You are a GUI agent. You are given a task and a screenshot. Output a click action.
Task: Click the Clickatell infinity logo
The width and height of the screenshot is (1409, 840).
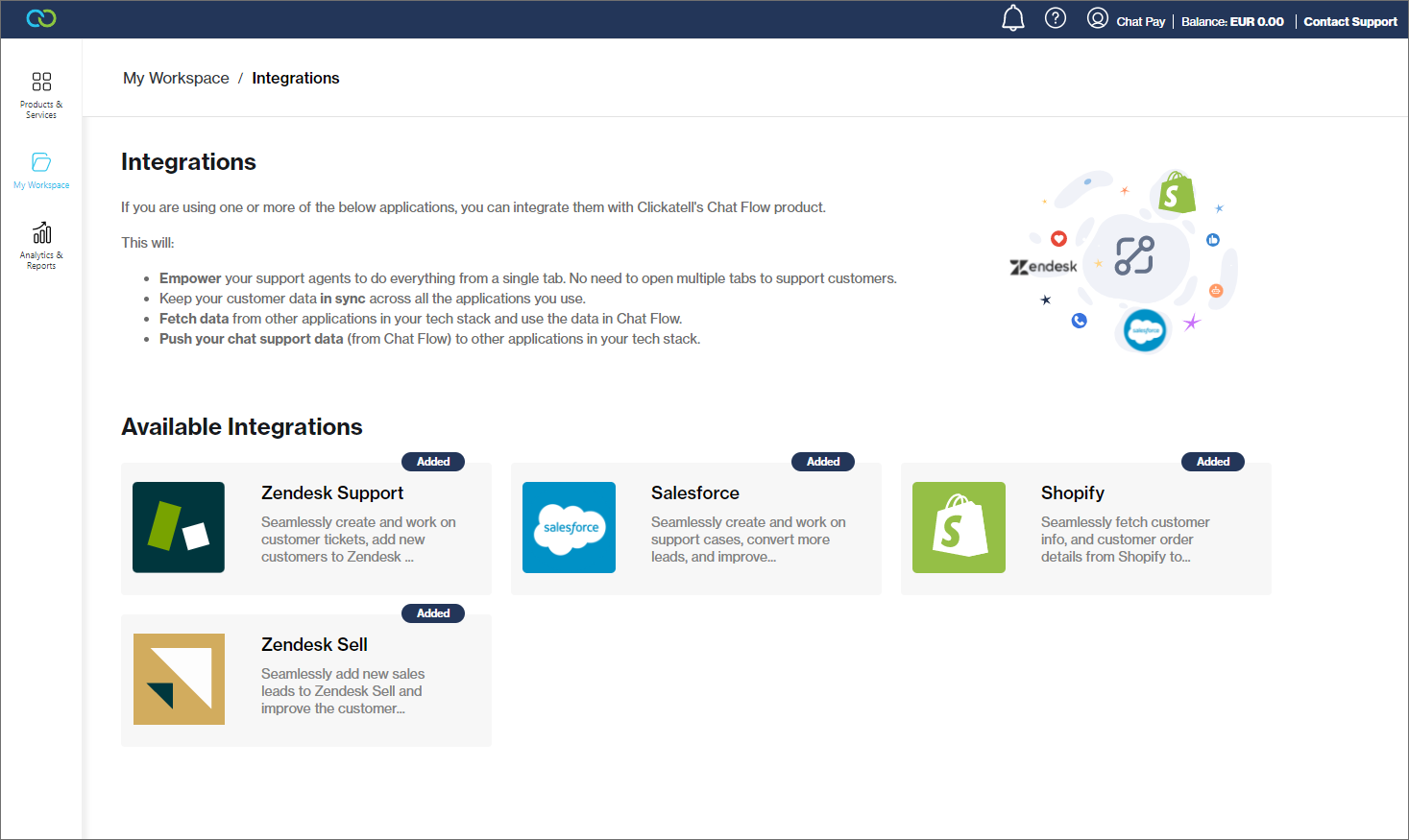pyautogui.click(x=41, y=18)
